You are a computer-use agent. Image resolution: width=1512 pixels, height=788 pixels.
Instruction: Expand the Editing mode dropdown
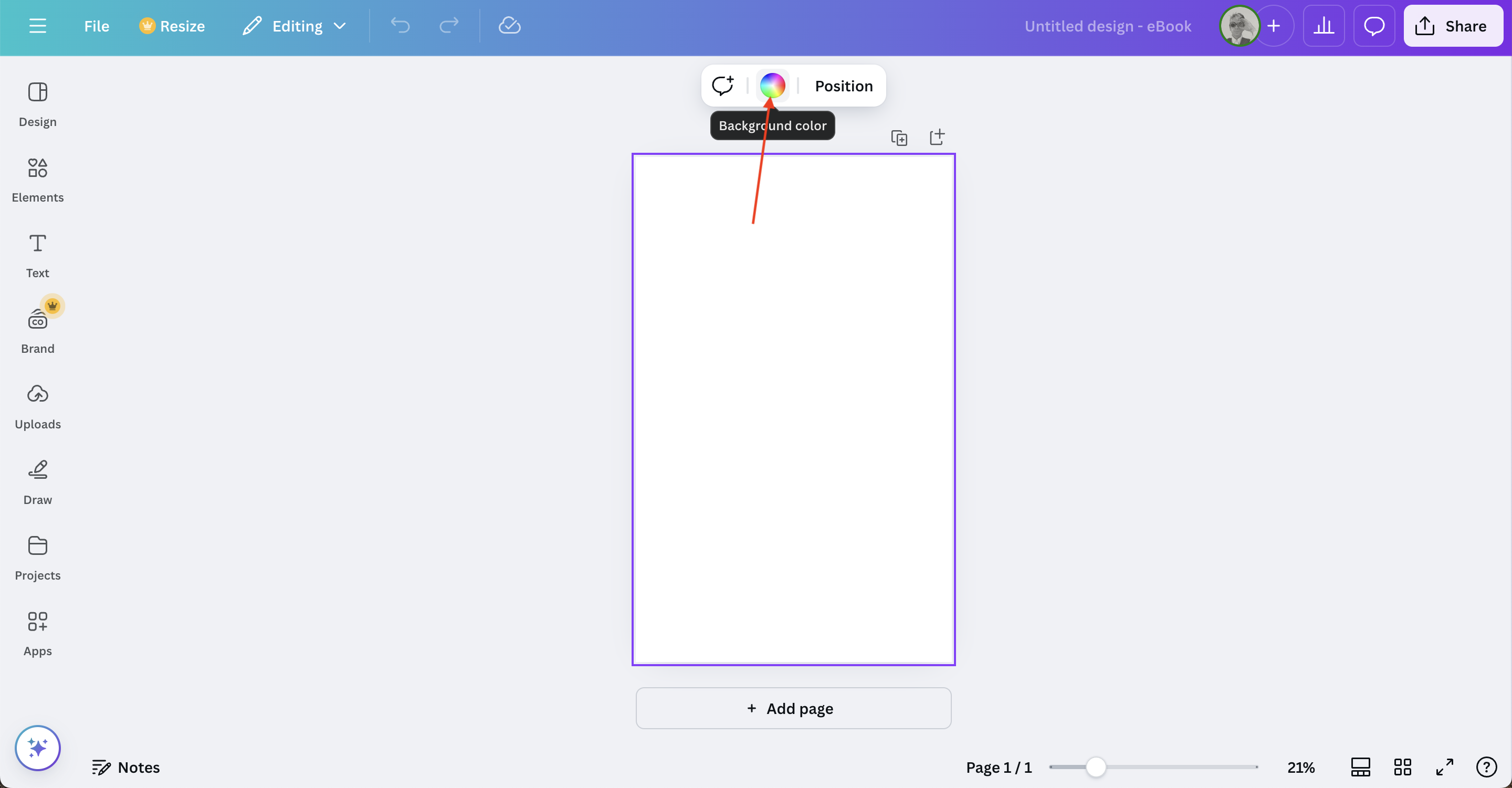(295, 26)
